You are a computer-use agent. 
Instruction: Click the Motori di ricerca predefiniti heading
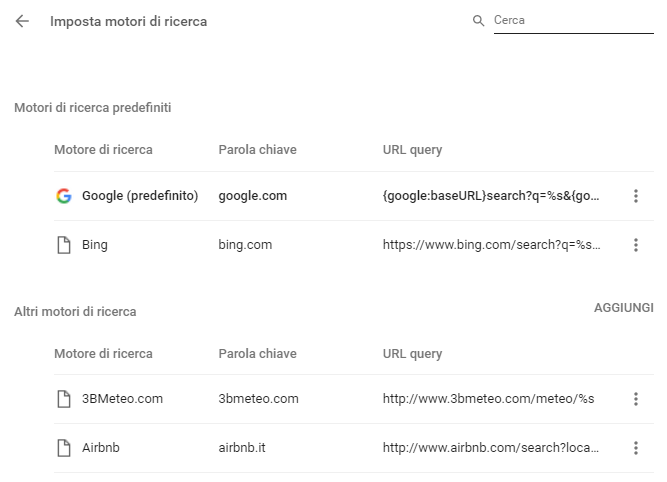[93, 108]
